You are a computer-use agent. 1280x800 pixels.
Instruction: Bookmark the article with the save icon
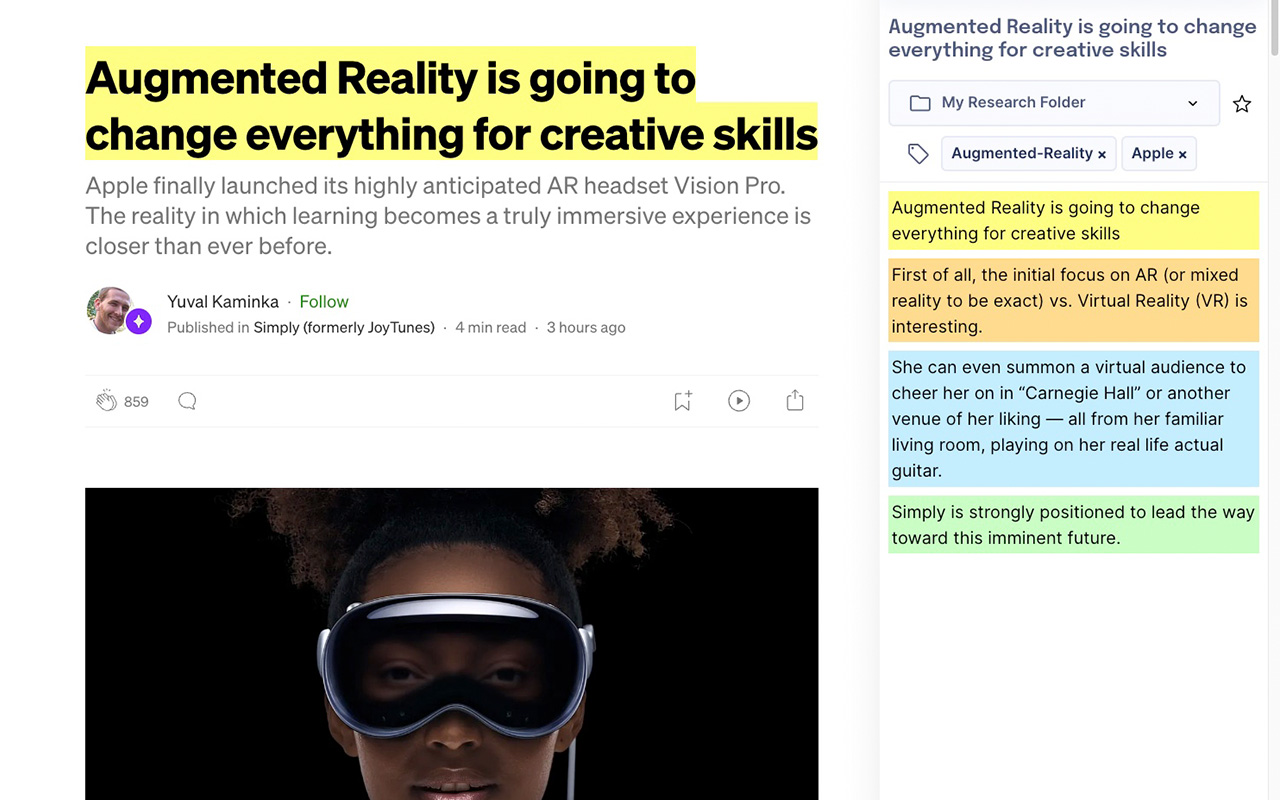click(683, 401)
